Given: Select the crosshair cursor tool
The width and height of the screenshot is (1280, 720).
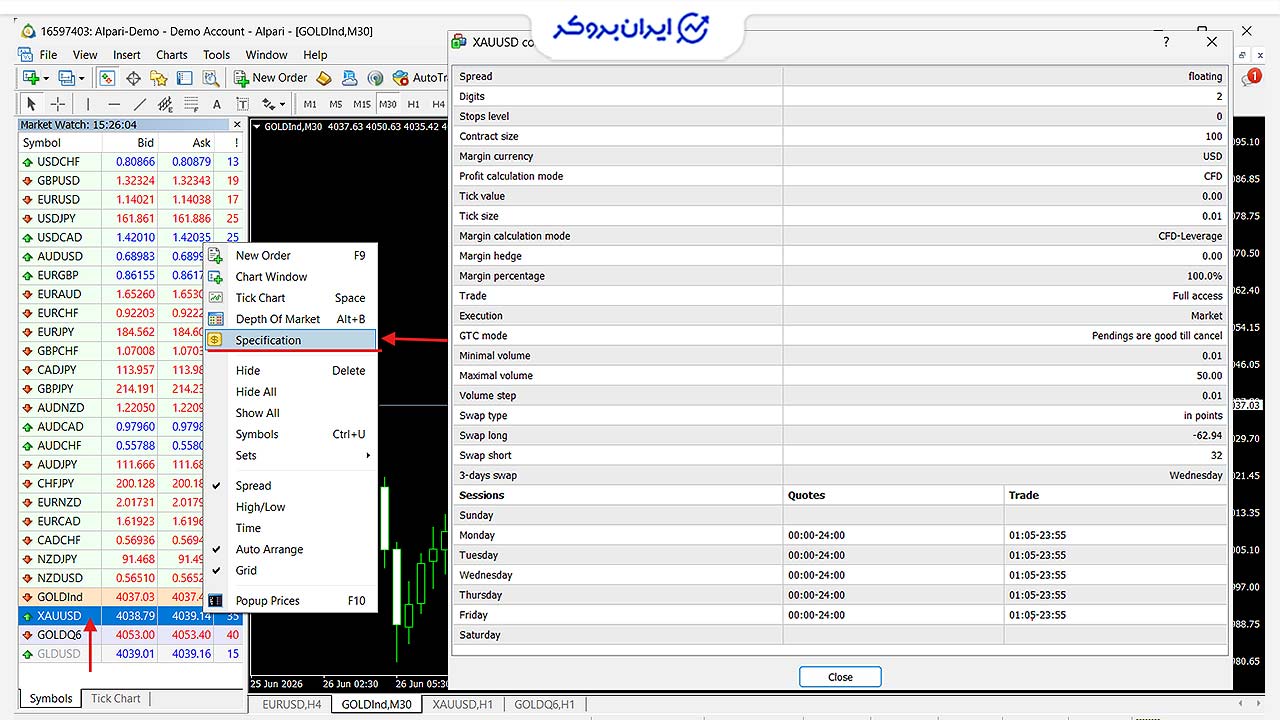Looking at the screenshot, I should click(58, 104).
